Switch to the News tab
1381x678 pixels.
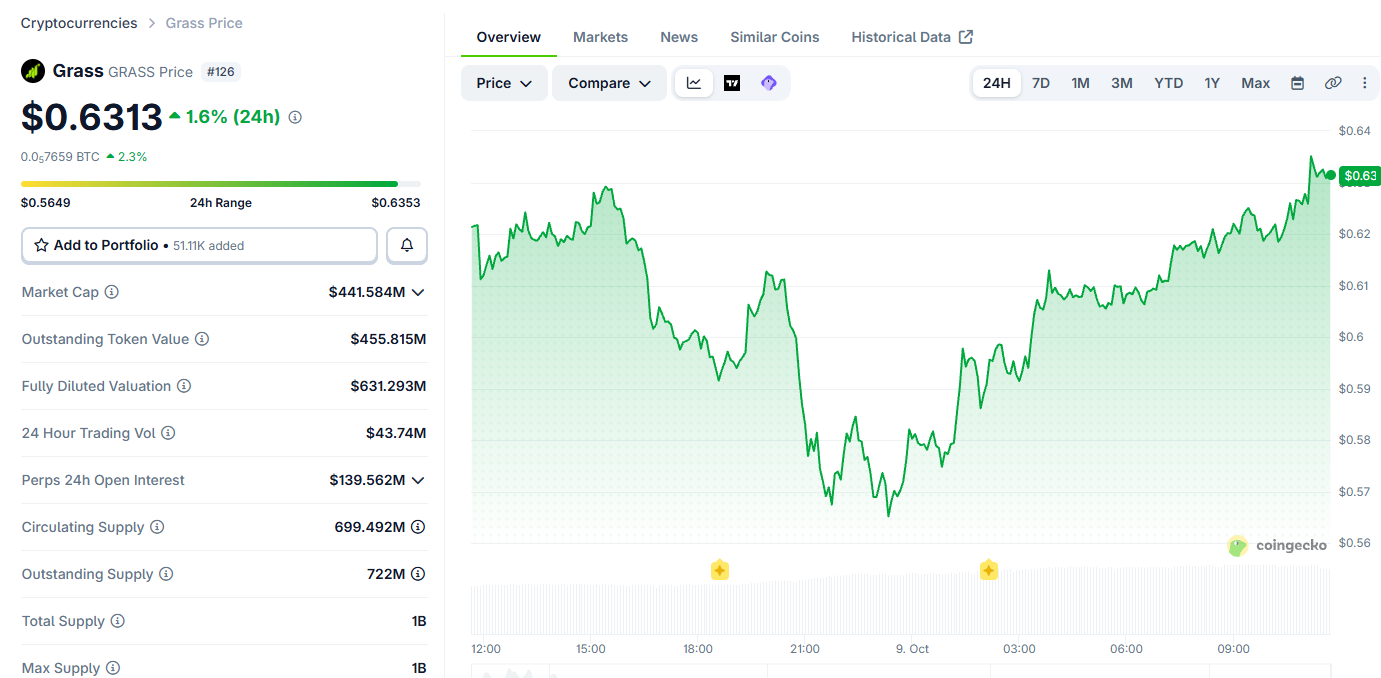pos(679,37)
